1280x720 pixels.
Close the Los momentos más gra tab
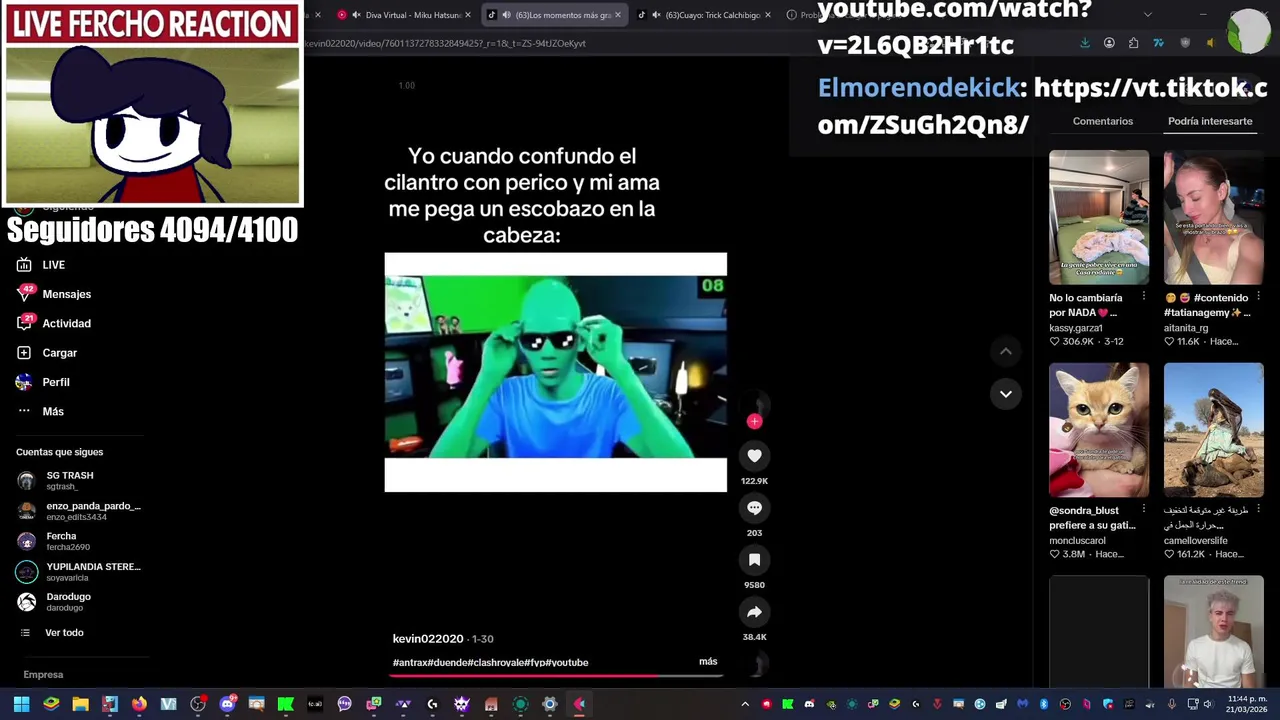(x=617, y=15)
